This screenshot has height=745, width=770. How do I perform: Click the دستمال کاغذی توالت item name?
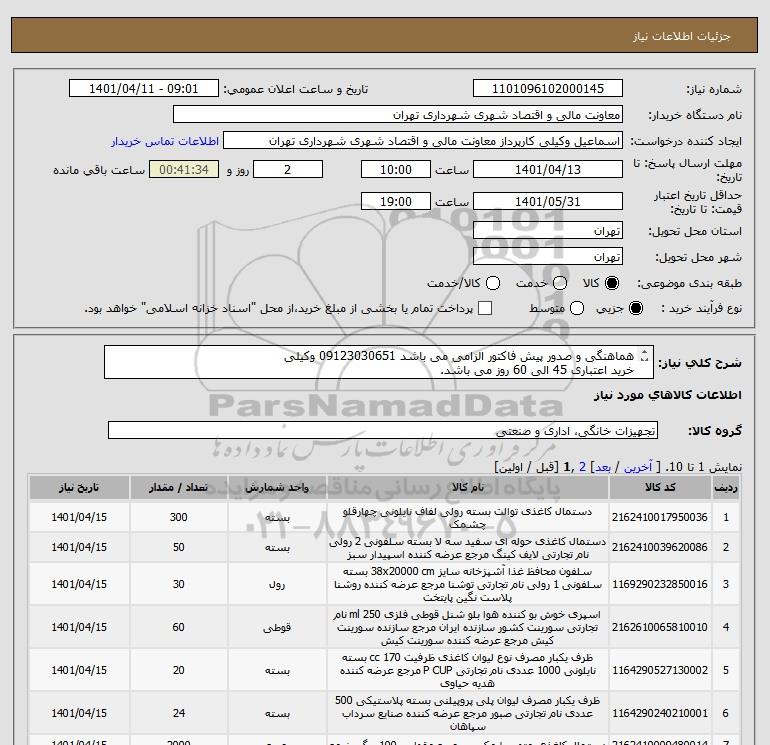point(468,518)
